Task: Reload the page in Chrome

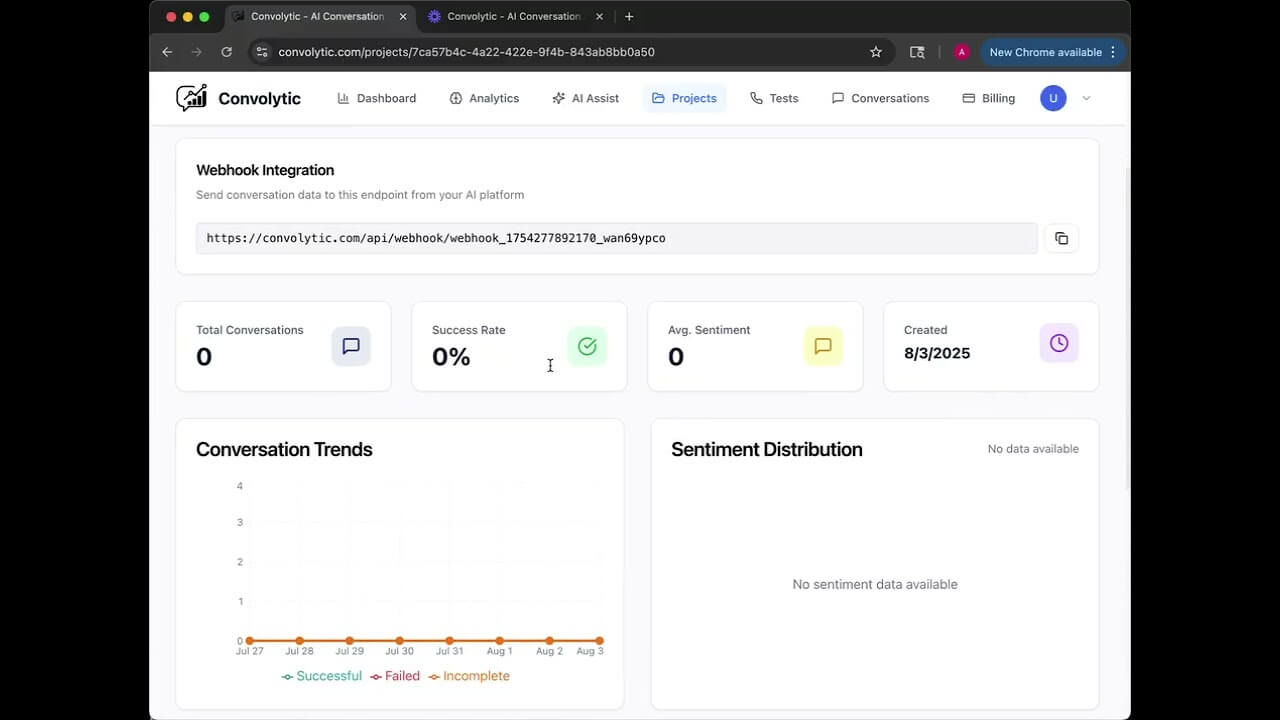Action: point(226,52)
